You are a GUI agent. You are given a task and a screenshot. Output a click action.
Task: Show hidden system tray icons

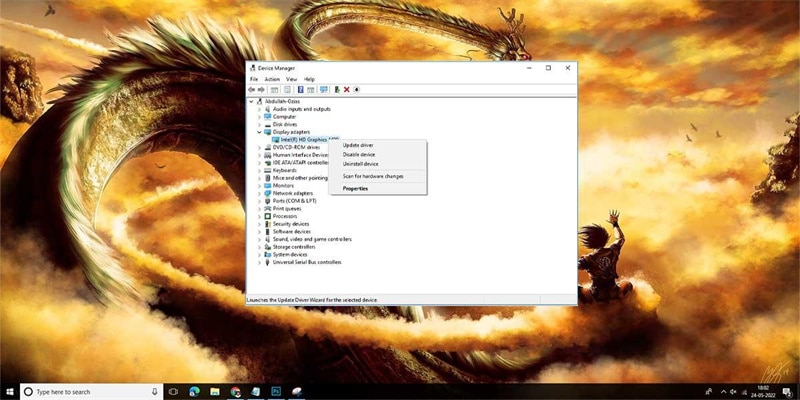click(723, 392)
